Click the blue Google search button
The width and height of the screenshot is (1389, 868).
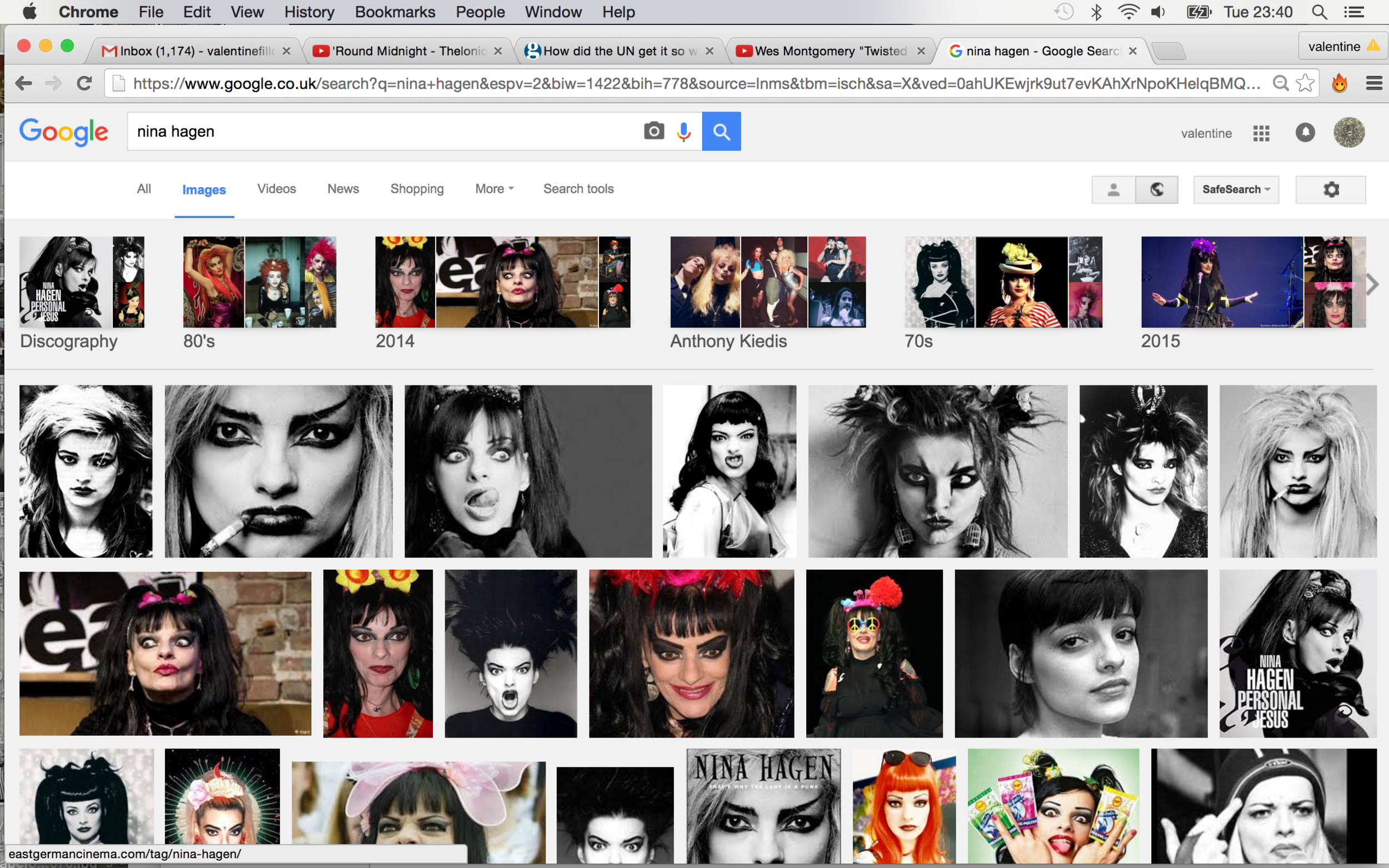721,132
